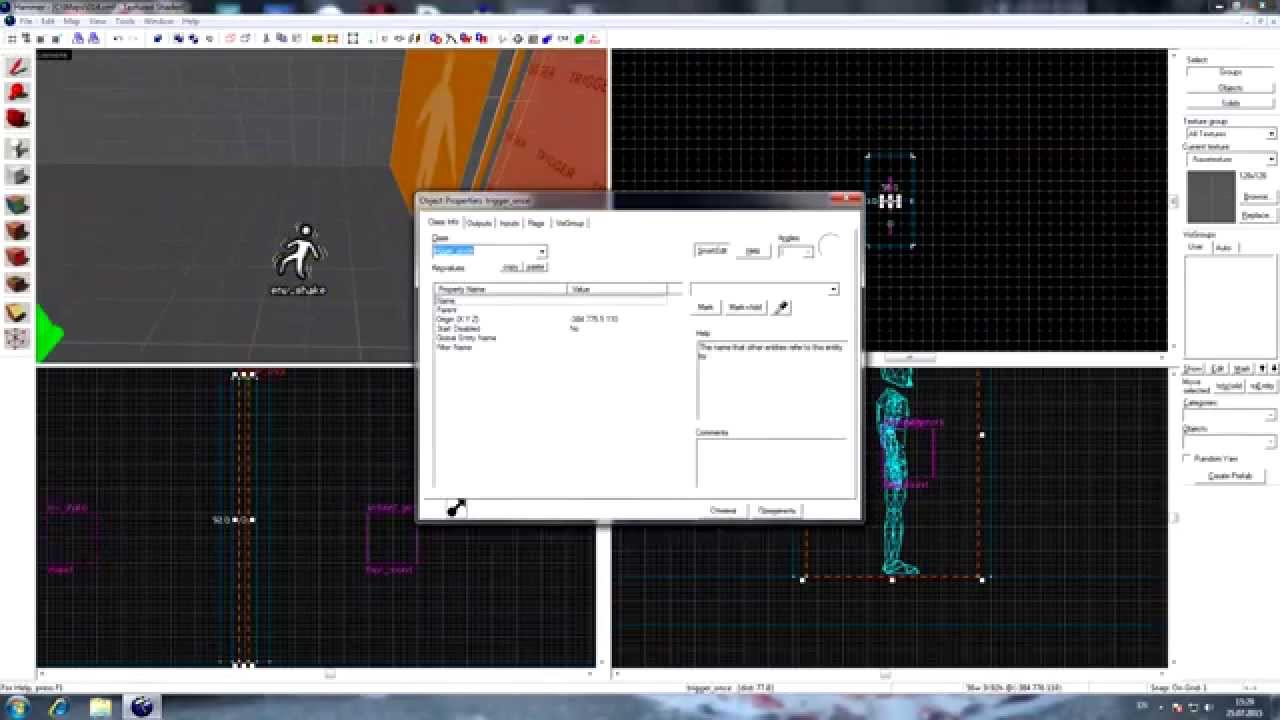The height and width of the screenshot is (720, 1280).
Task: Switch to the Inputs tab
Action: click(509, 223)
